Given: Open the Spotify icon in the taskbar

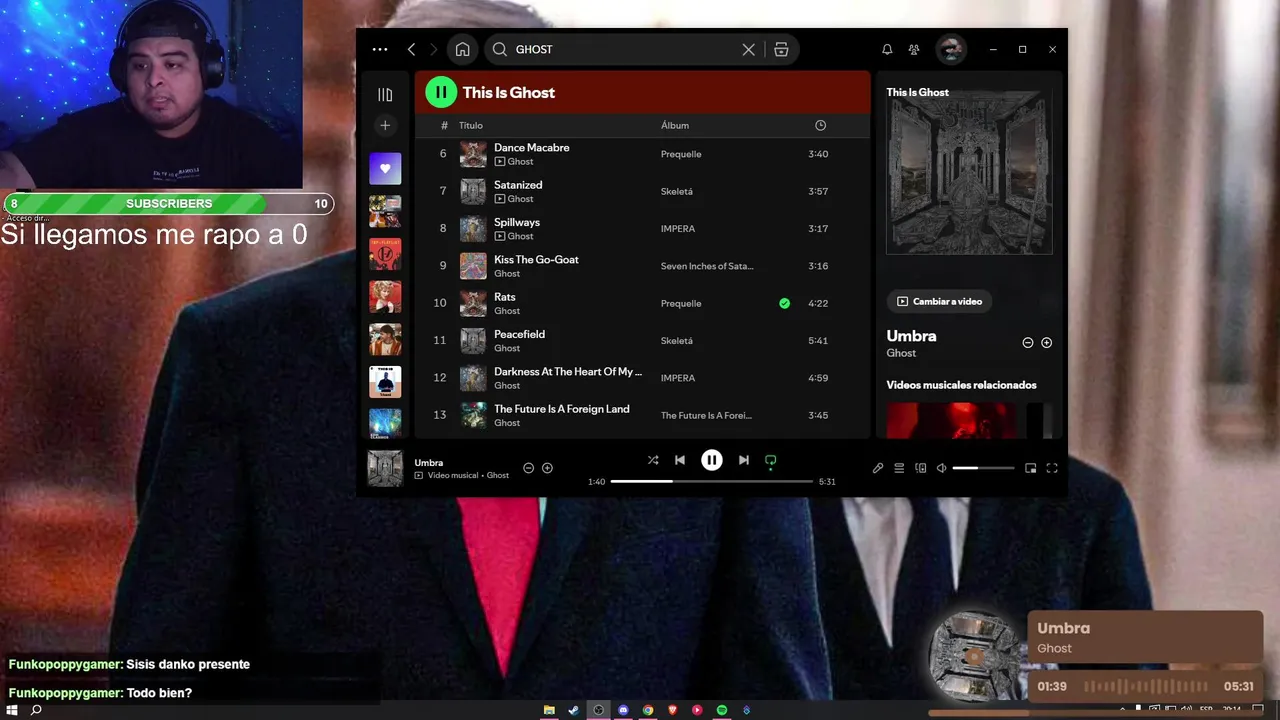Looking at the screenshot, I should pyautogui.click(x=722, y=710).
